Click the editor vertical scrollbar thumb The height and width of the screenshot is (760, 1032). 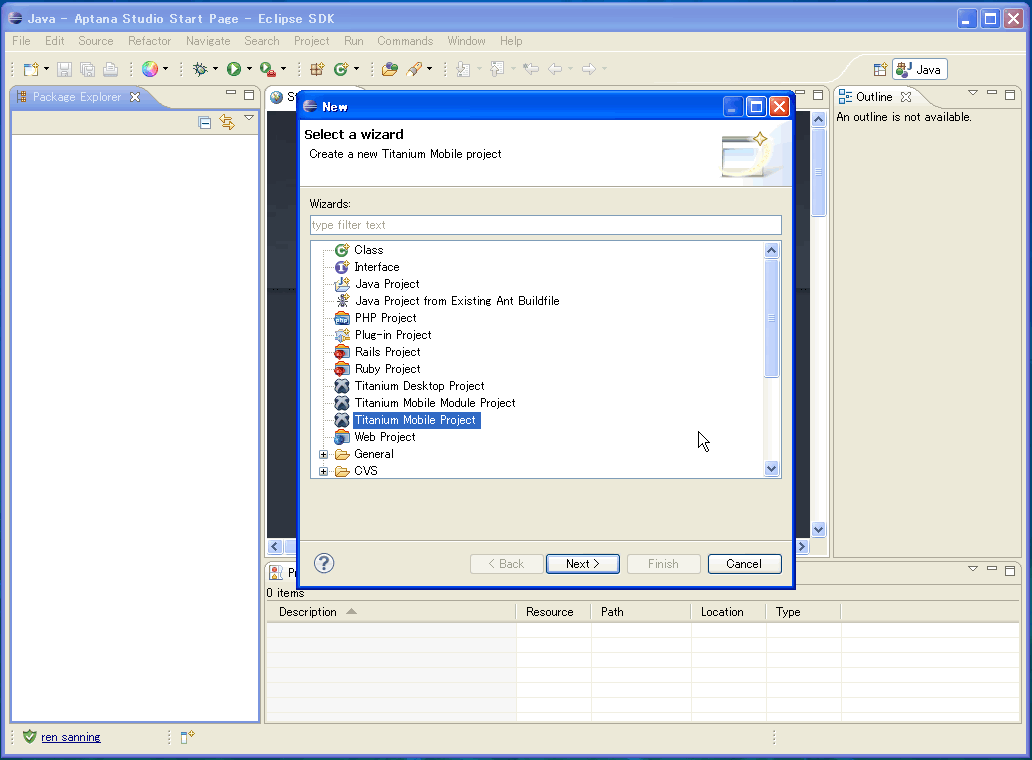click(x=819, y=172)
